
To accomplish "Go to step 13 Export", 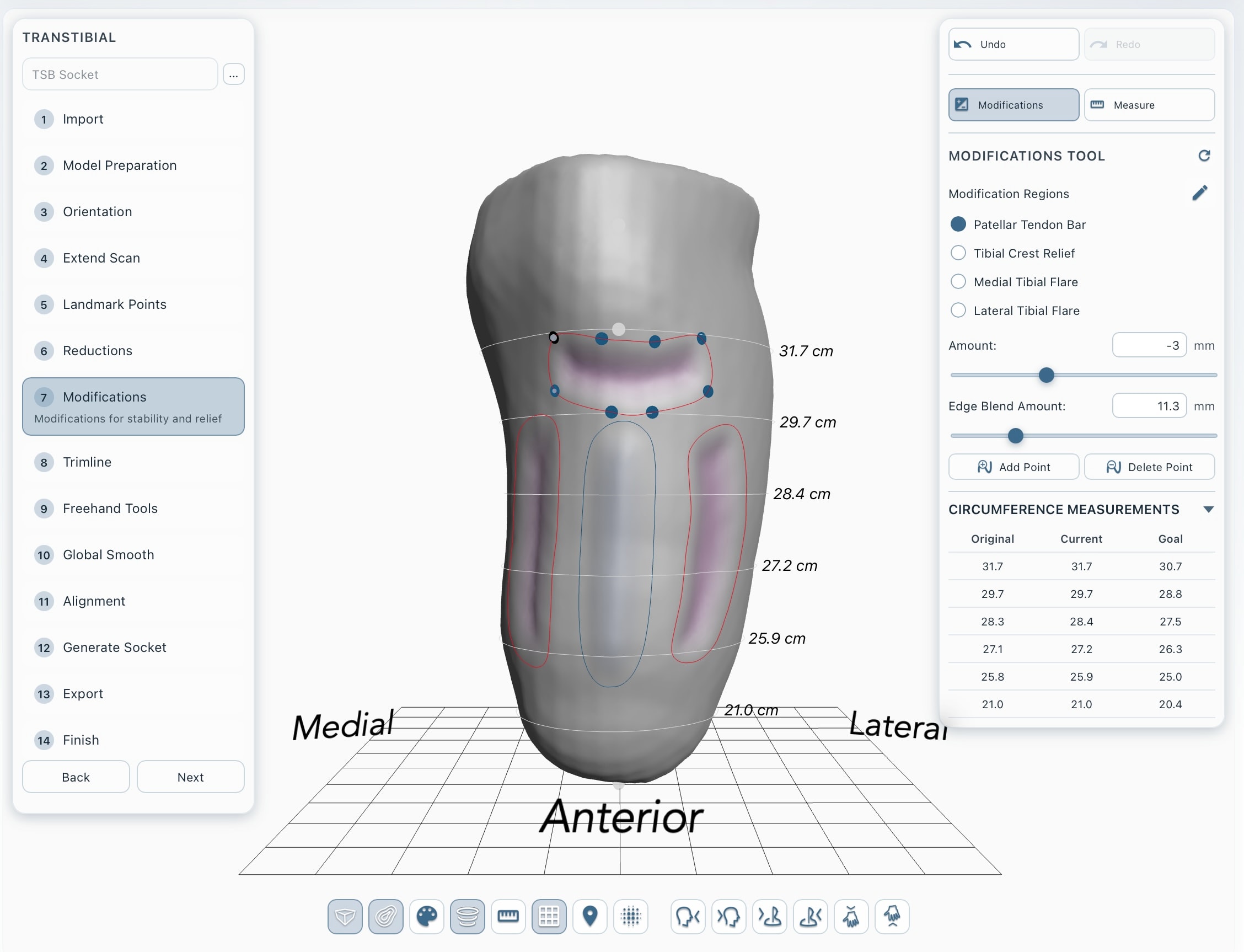I will (x=133, y=694).
